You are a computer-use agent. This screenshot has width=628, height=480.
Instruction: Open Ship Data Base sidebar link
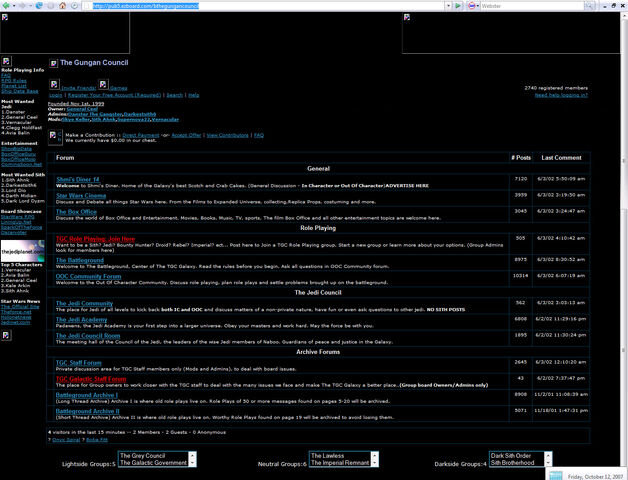tap(20, 91)
